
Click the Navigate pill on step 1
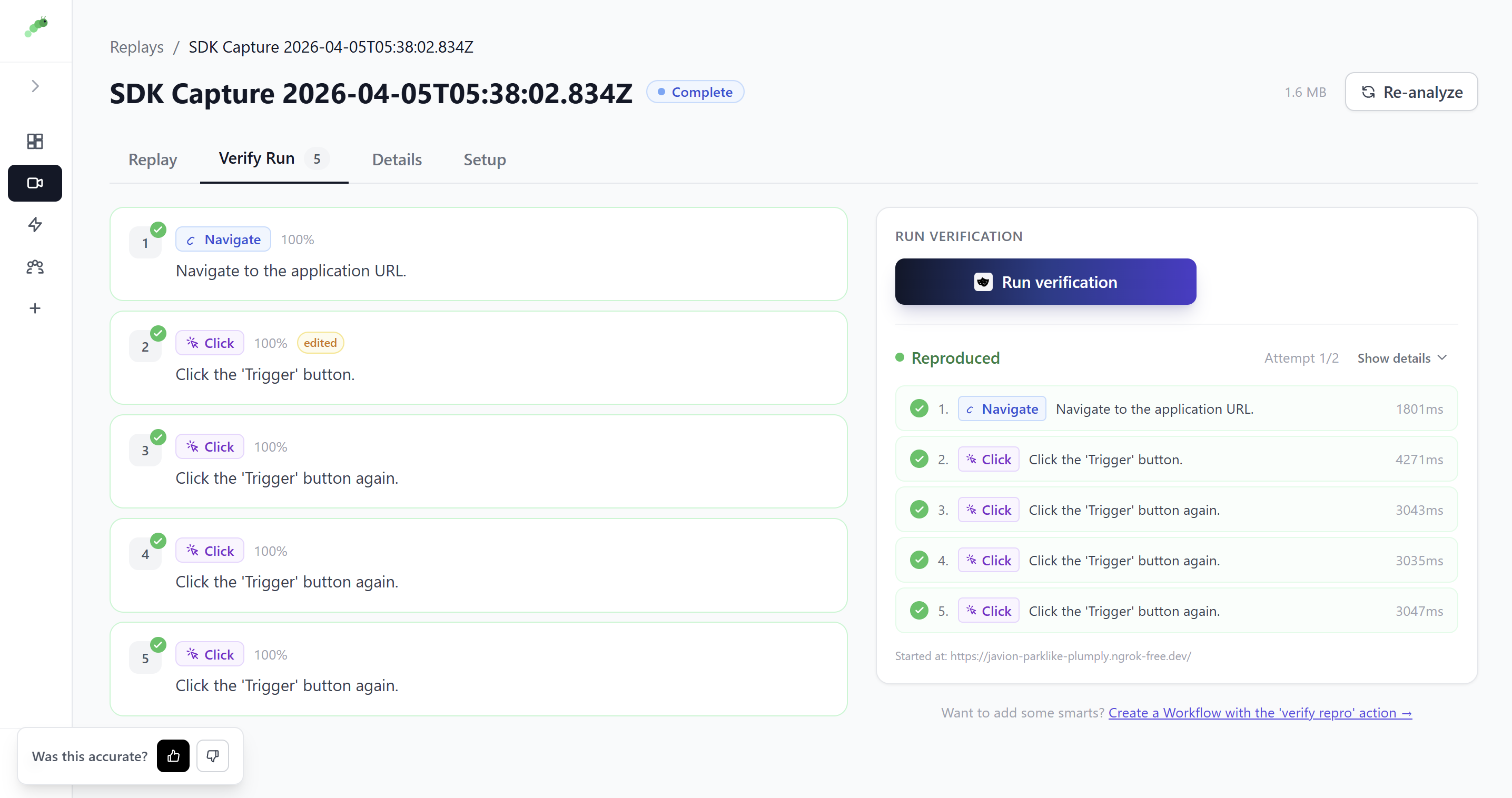coord(222,239)
